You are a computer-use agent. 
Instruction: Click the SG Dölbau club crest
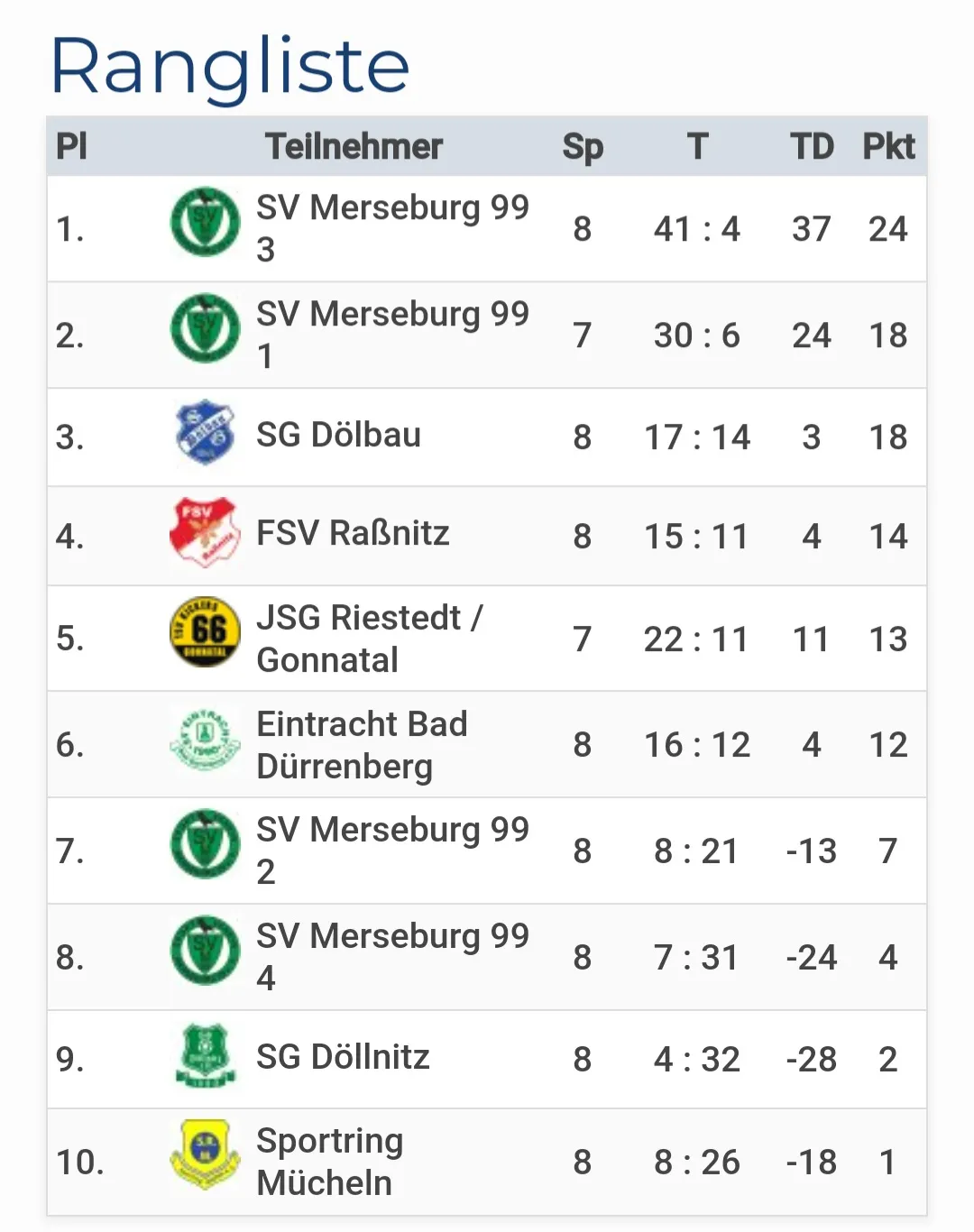pyautogui.click(x=206, y=432)
